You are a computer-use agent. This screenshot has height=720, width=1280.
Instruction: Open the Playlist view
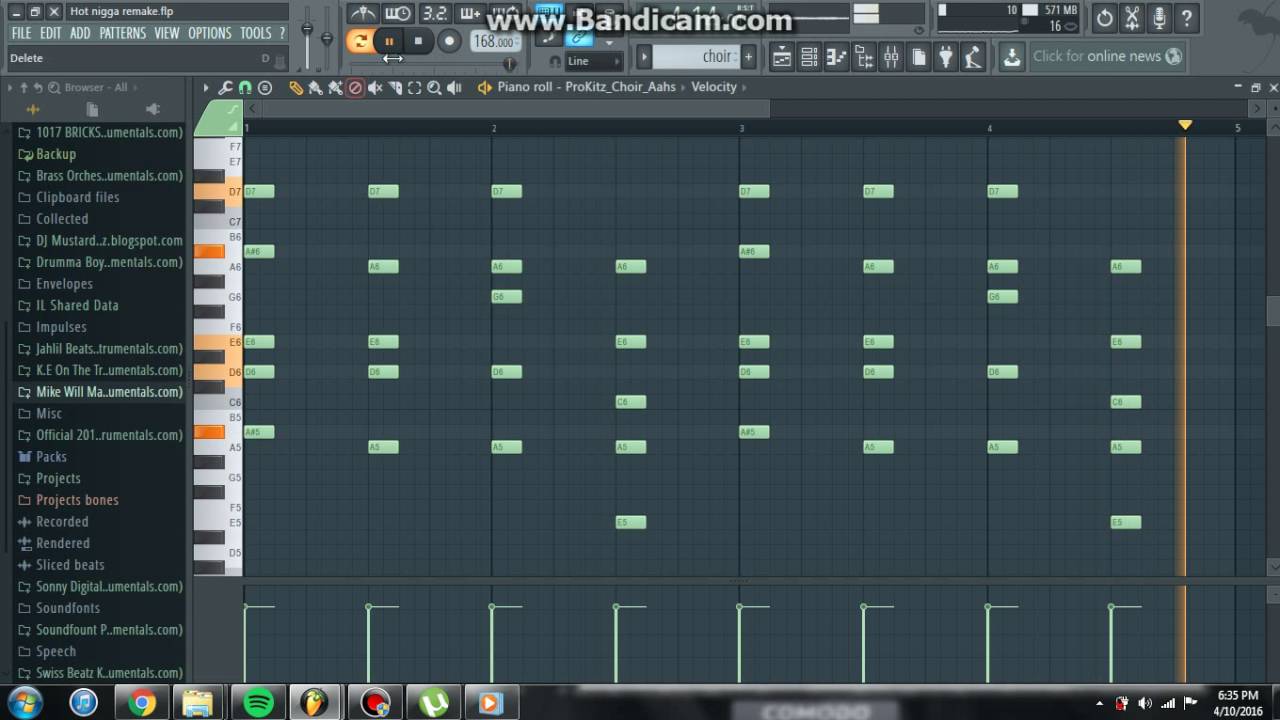coord(782,57)
